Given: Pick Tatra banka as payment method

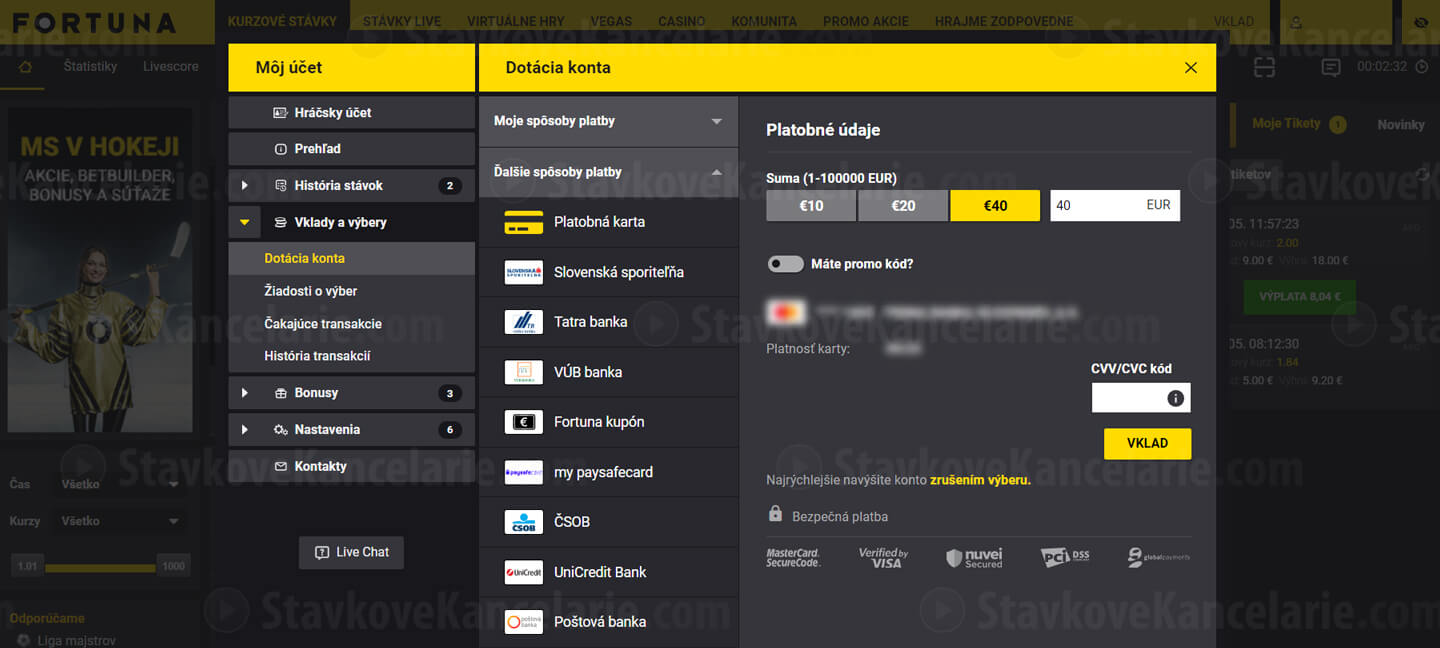Looking at the screenshot, I should [608, 322].
